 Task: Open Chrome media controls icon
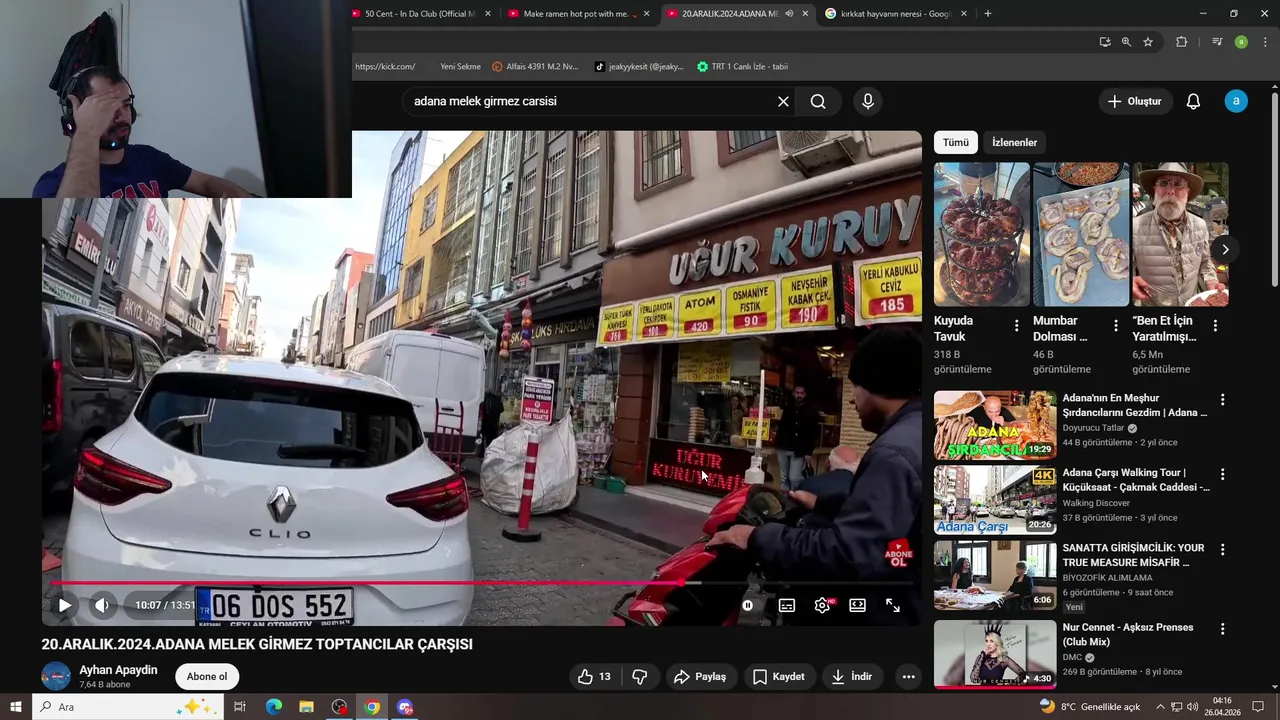1217,42
